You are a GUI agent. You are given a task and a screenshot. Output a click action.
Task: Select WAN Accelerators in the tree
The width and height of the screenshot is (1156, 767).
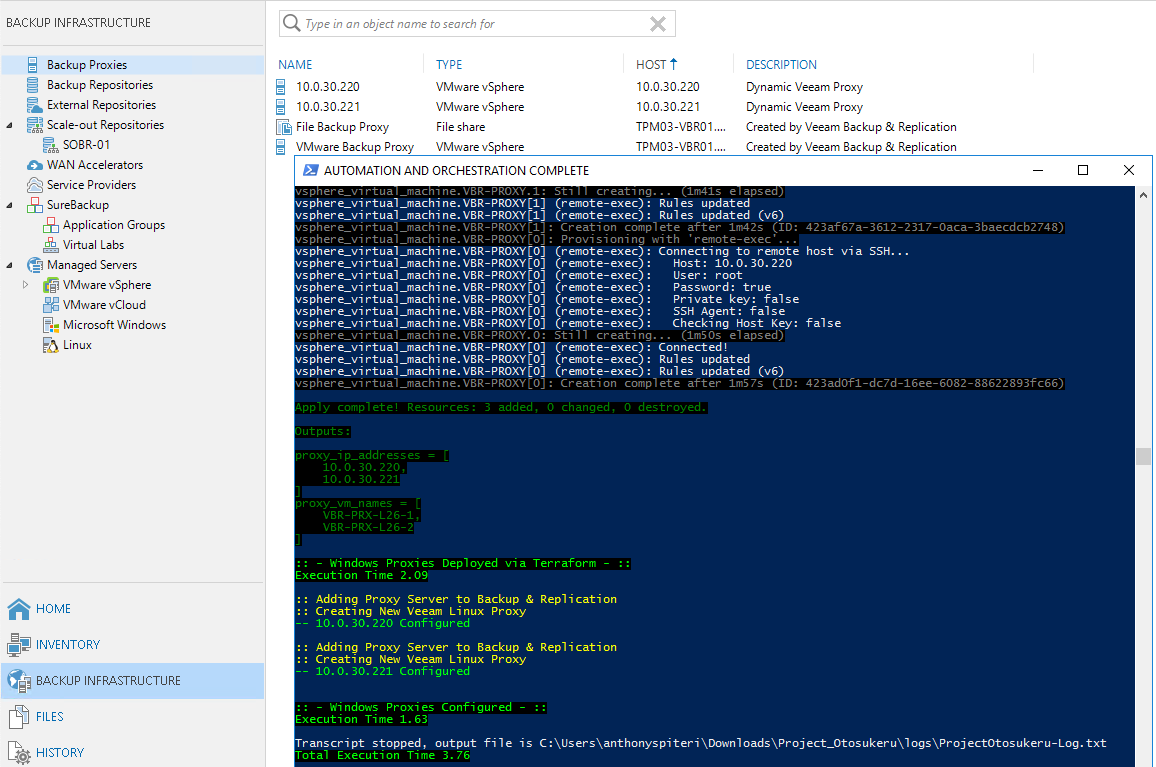95,165
